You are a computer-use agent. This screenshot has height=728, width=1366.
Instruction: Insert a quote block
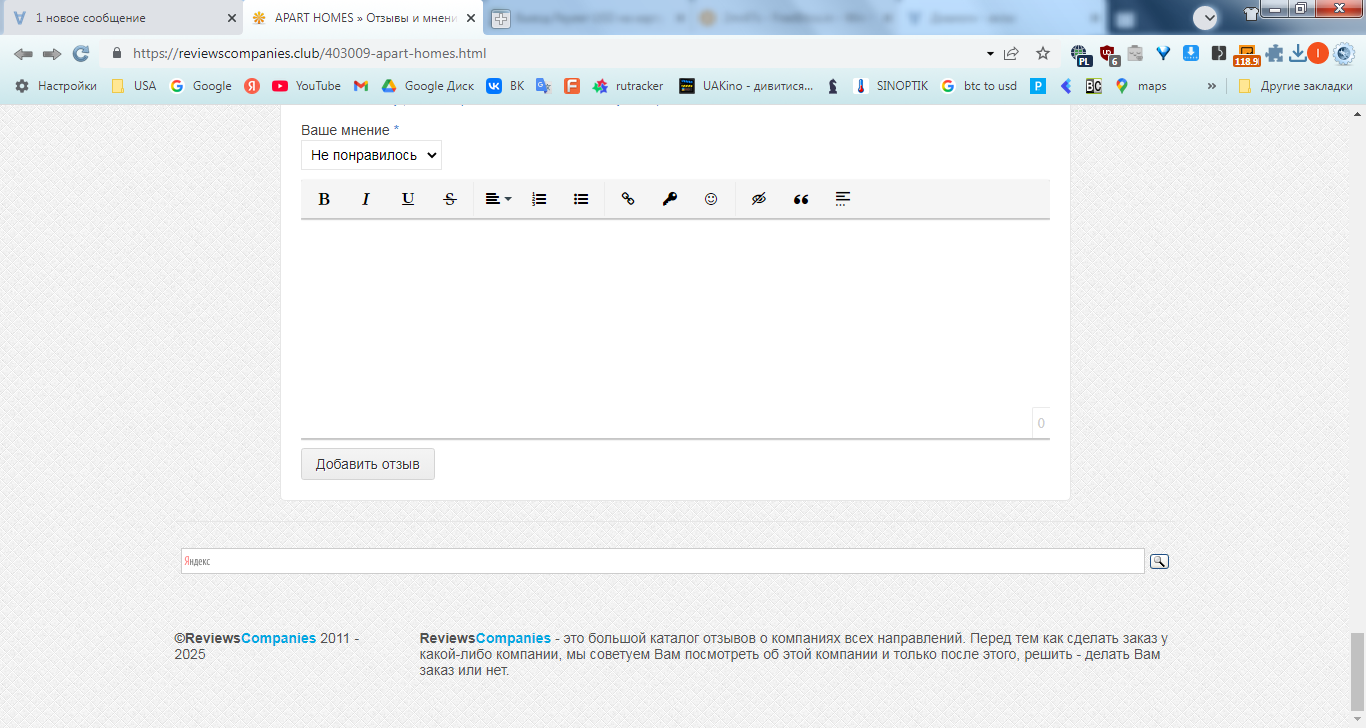801,199
